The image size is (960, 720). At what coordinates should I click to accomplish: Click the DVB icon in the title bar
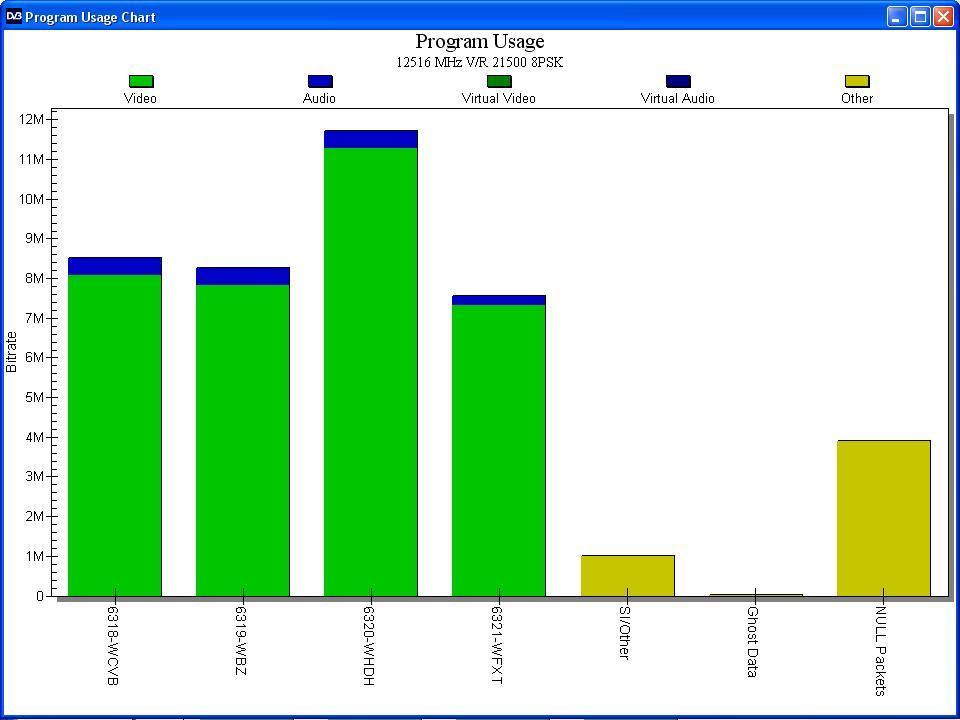(13, 17)
